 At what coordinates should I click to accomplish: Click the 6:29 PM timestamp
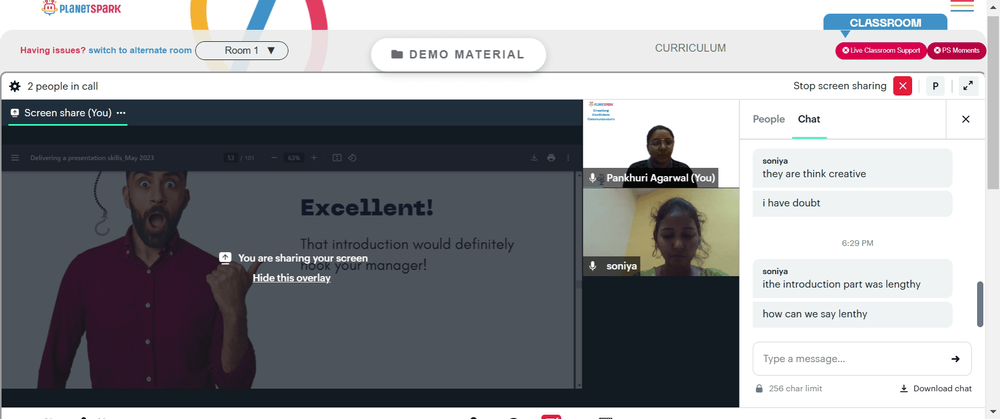pyautogui.click(x=857, y=243)
